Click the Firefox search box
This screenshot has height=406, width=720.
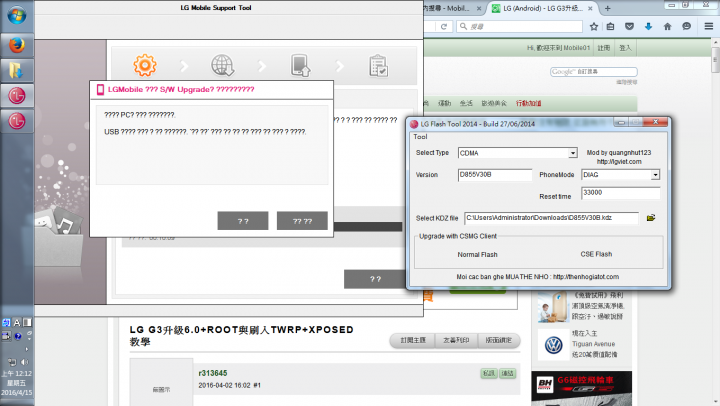pos(520,27)
